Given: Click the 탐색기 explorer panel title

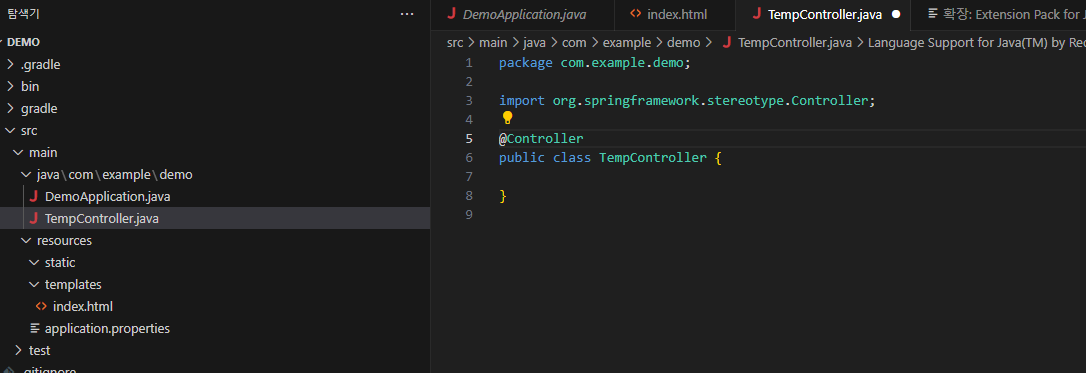Looking at the screenshot, I should point(23,13).
